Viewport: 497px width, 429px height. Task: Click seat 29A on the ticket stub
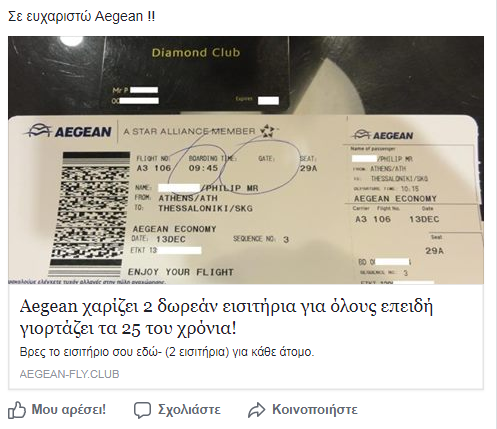click(x=434, y=251)
